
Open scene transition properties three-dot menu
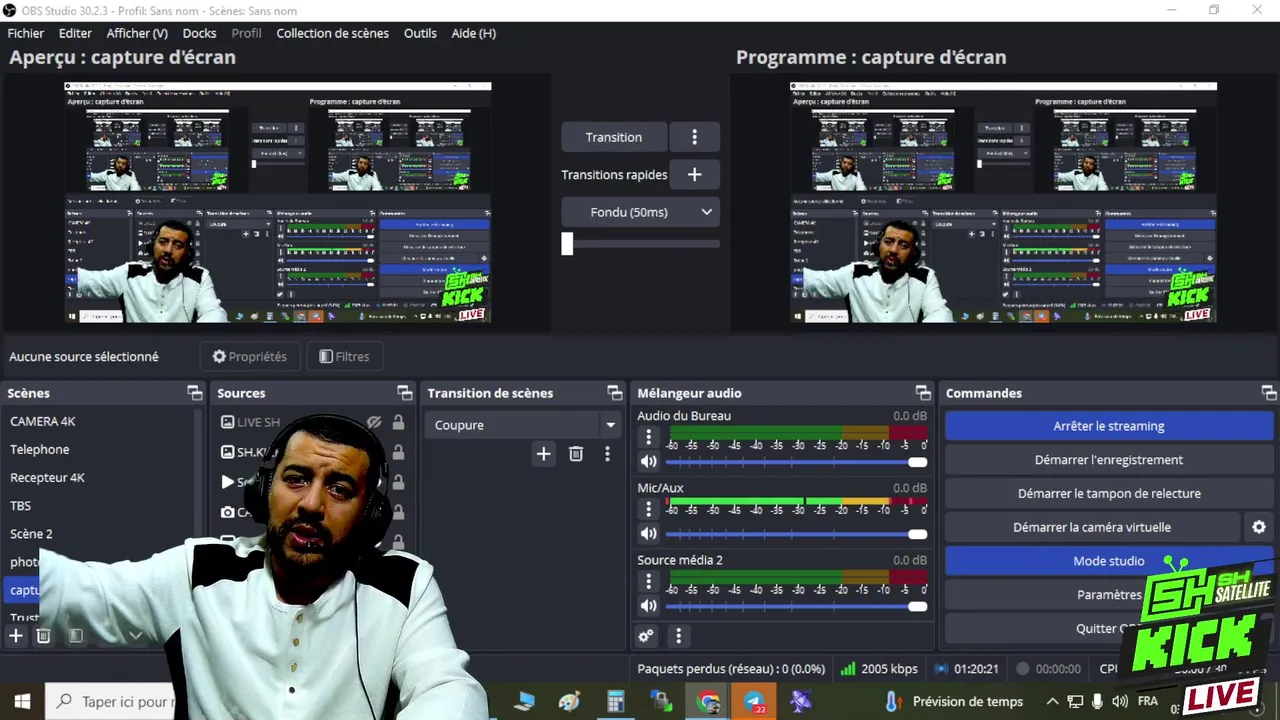607,454
